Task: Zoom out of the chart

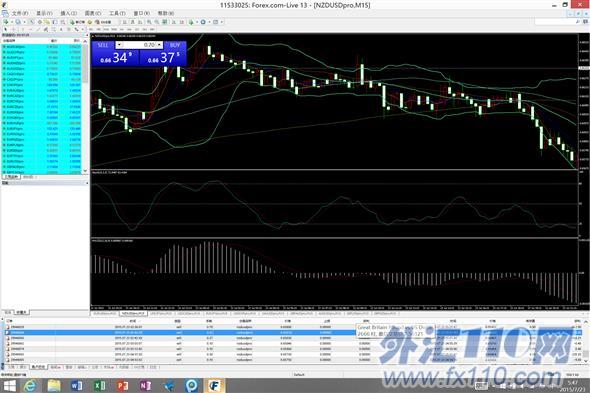Action: (x=157, y=22)
